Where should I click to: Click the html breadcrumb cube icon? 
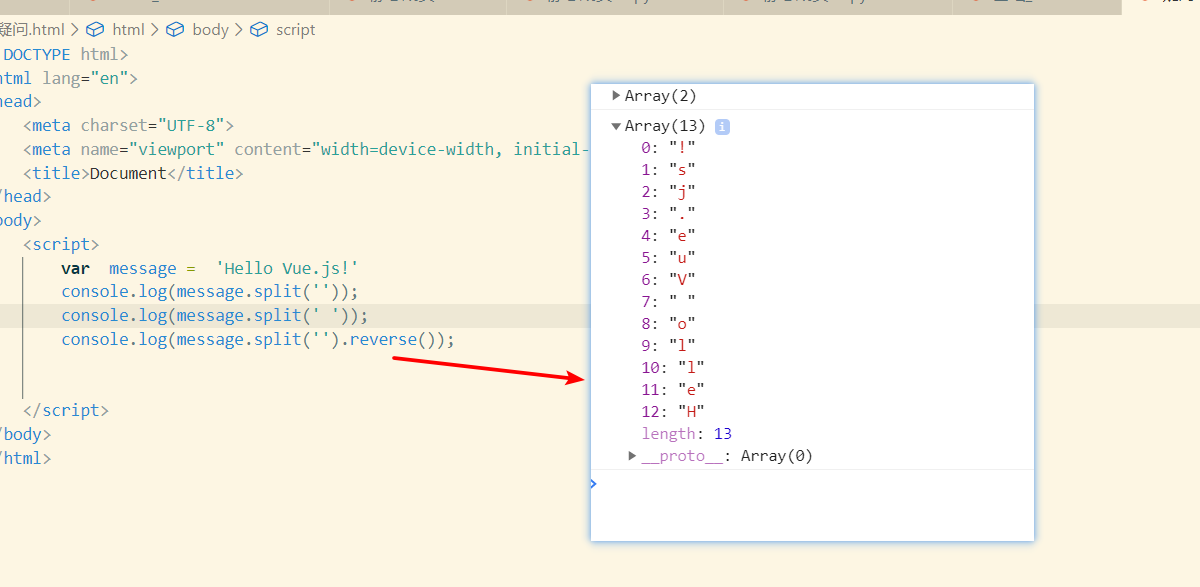click(x=95, y=30)
